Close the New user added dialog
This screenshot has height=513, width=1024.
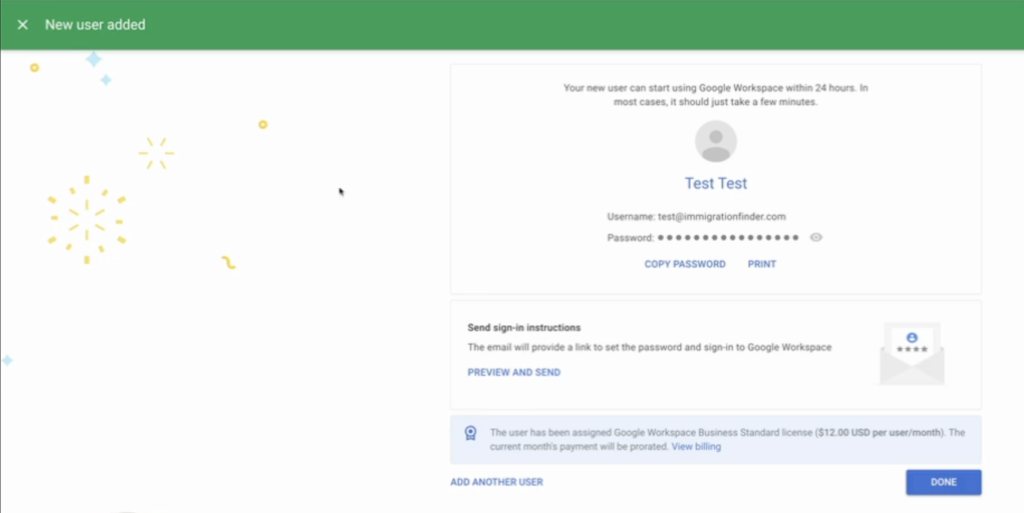tap(22, 24)
